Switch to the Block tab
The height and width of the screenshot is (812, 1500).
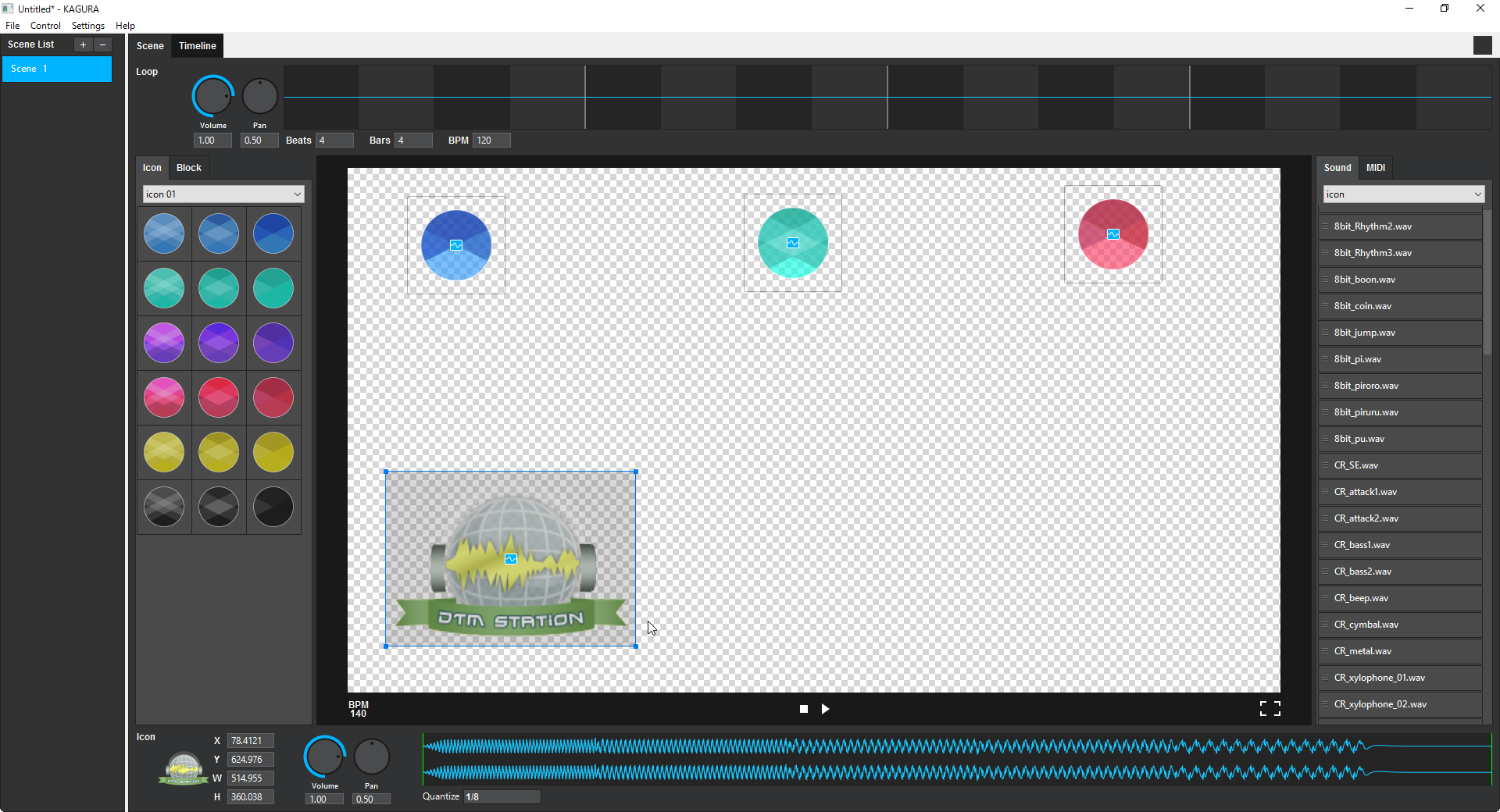[x=189, y=168]
